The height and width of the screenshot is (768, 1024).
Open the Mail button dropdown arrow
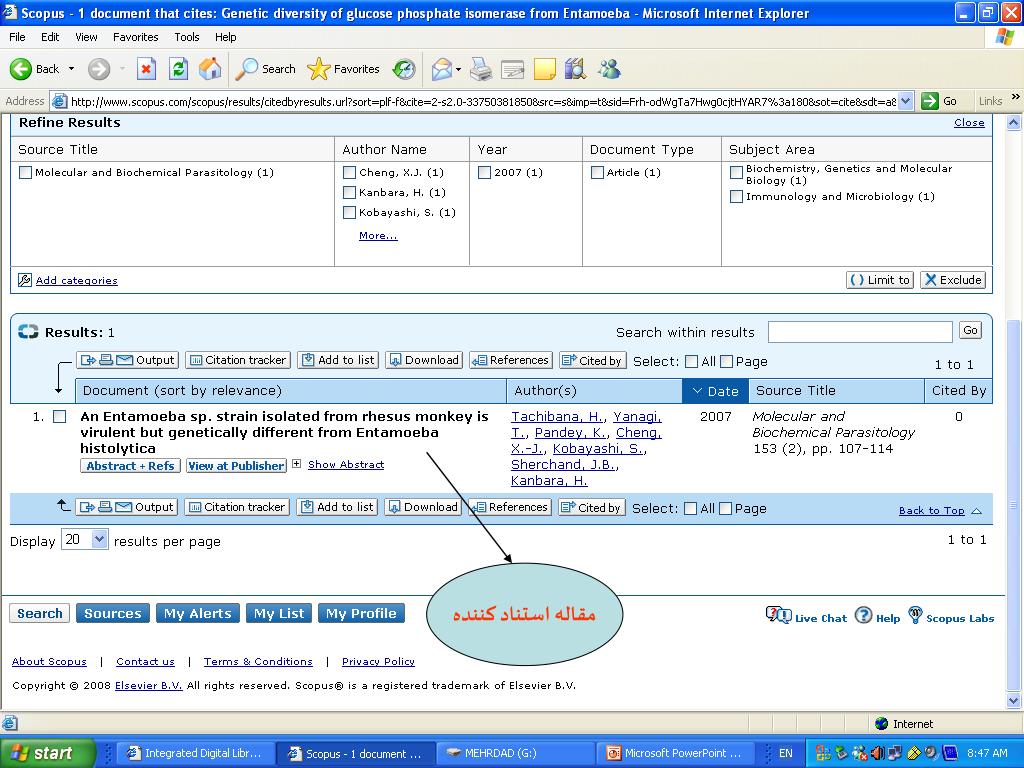[458, 69]
